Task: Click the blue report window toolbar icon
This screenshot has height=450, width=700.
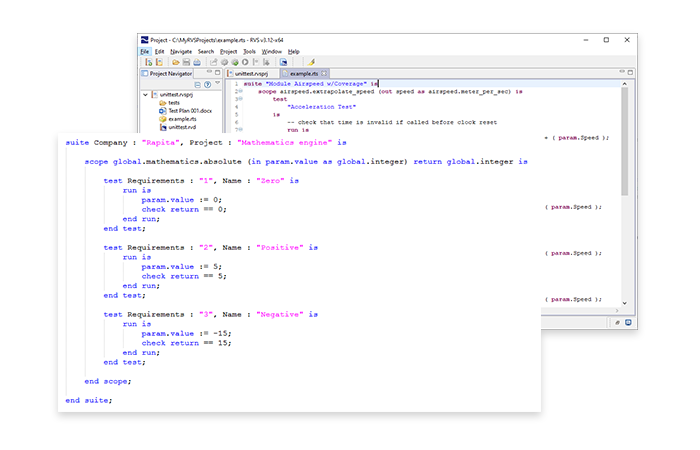Action: (x=283, y=62)
